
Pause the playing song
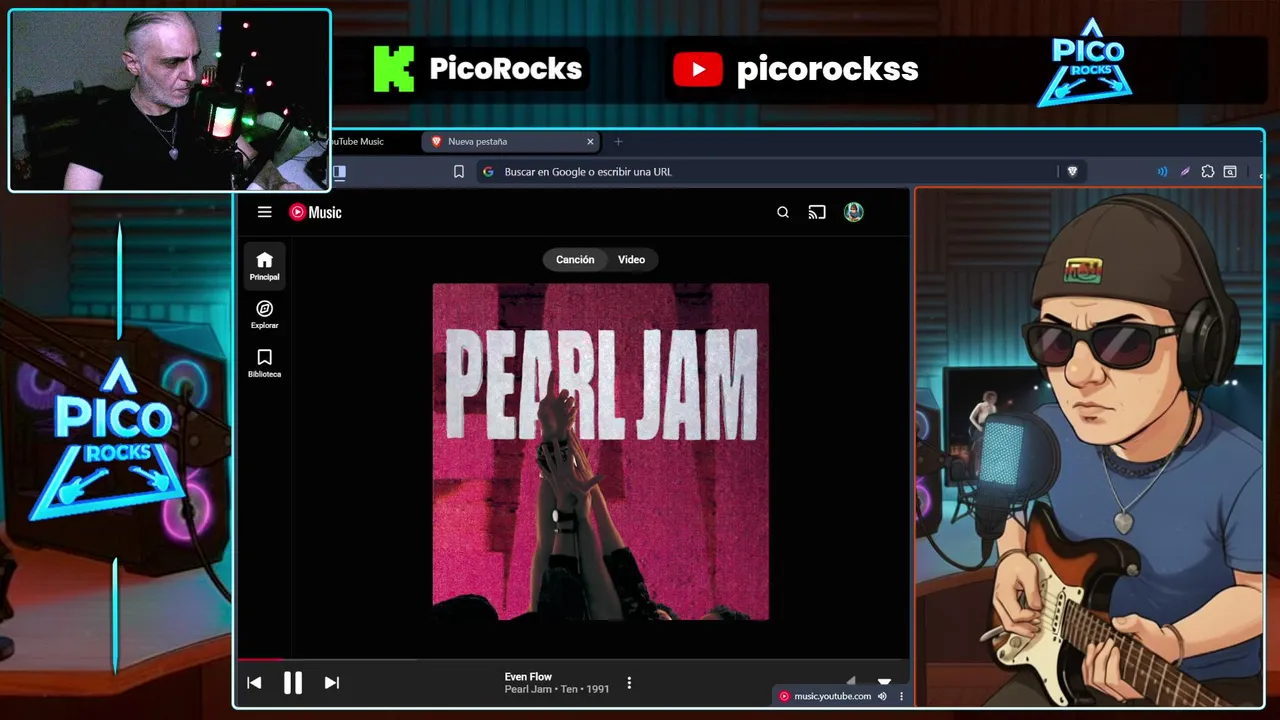(293, 682)
